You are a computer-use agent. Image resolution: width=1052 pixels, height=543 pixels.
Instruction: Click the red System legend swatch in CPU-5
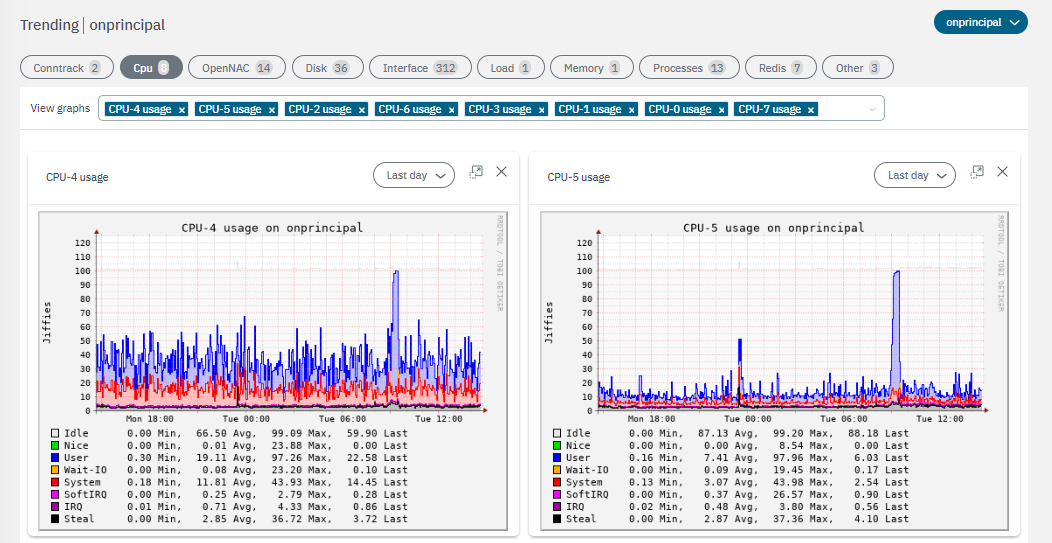[x=555, y=483]
